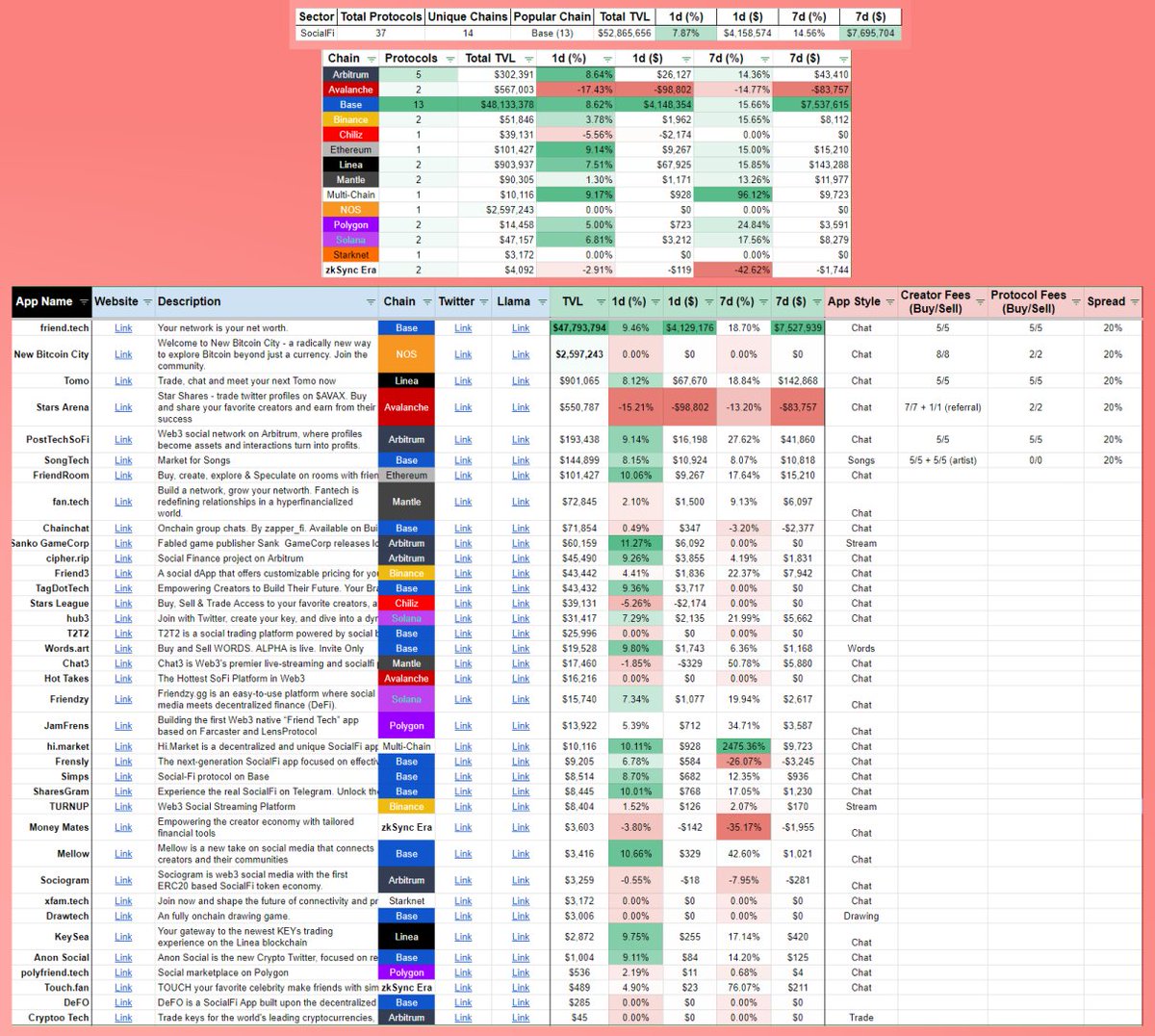
Task: Select the Stars Arena -15.21% cell
Action: 634,407
